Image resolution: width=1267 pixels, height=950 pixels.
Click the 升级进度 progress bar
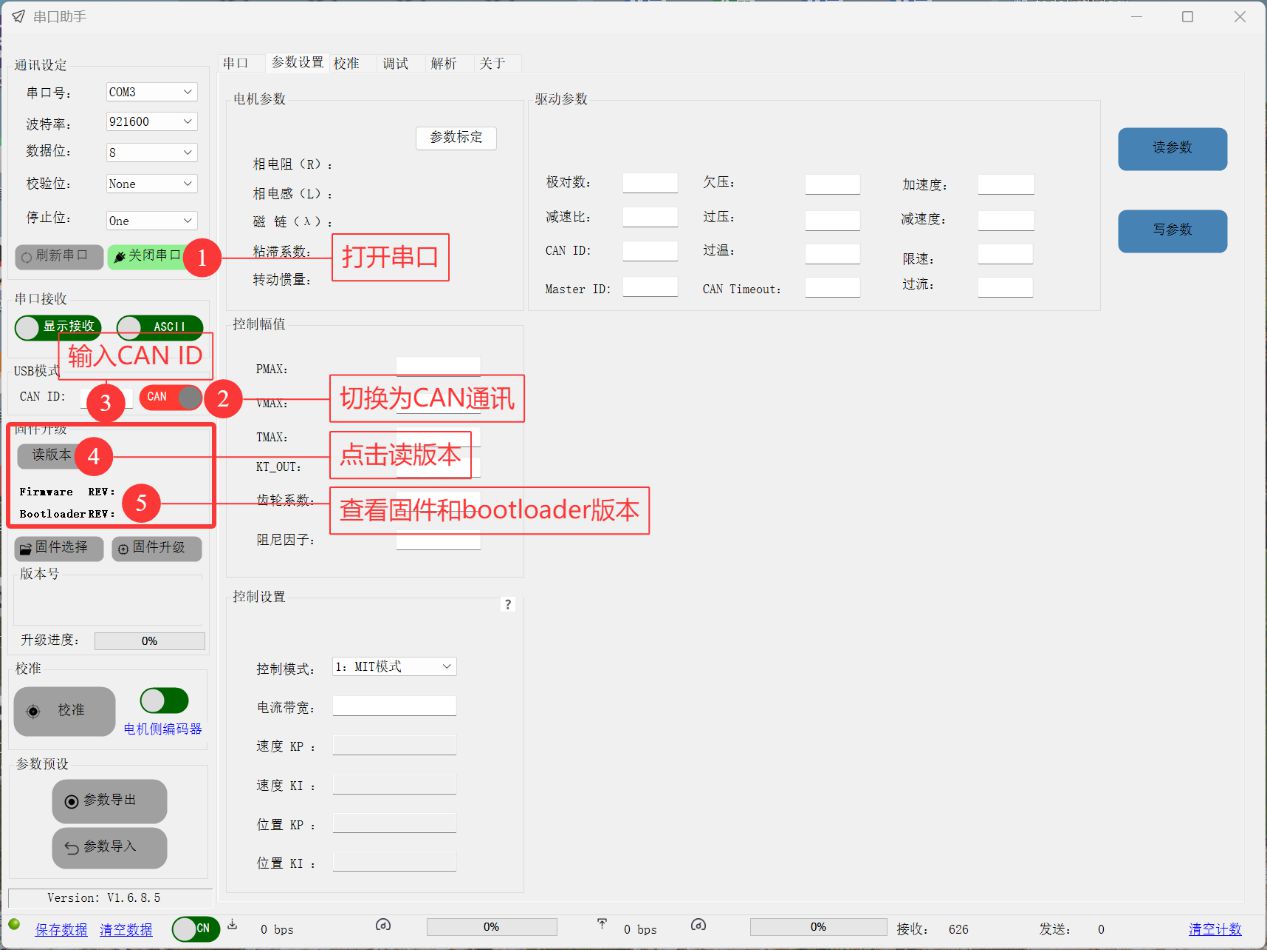click(x=149, y=641)
